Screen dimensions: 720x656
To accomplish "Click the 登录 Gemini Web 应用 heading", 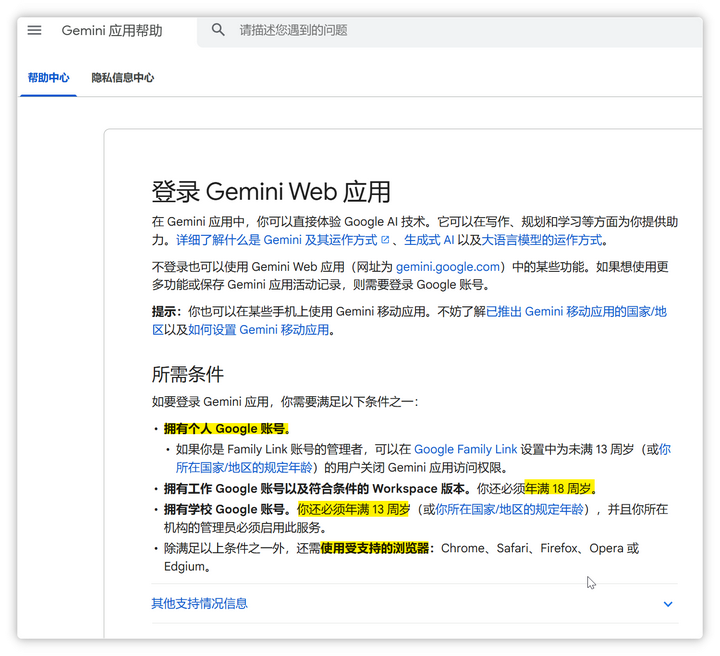I will coord(270,191).
